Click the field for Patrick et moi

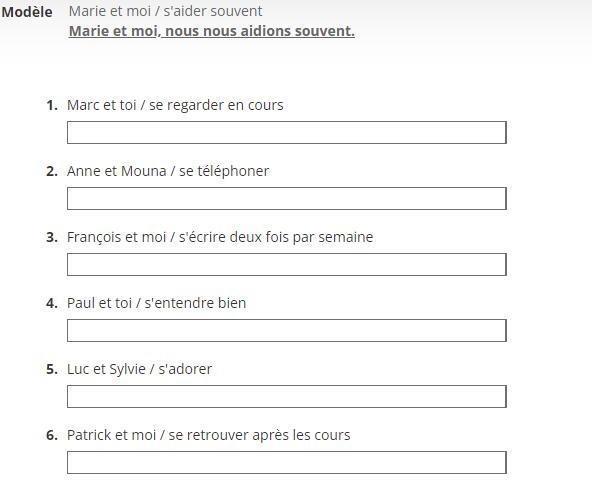pos(287,462)
